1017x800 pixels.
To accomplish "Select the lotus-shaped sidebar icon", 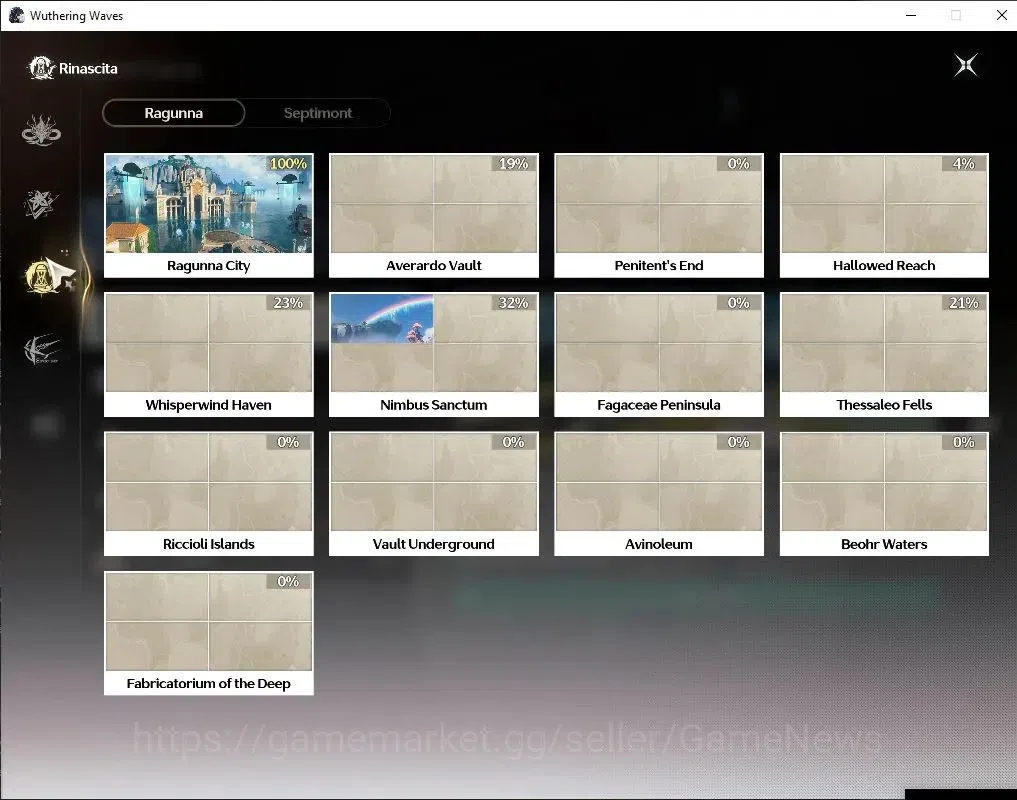I will point(42,130).
